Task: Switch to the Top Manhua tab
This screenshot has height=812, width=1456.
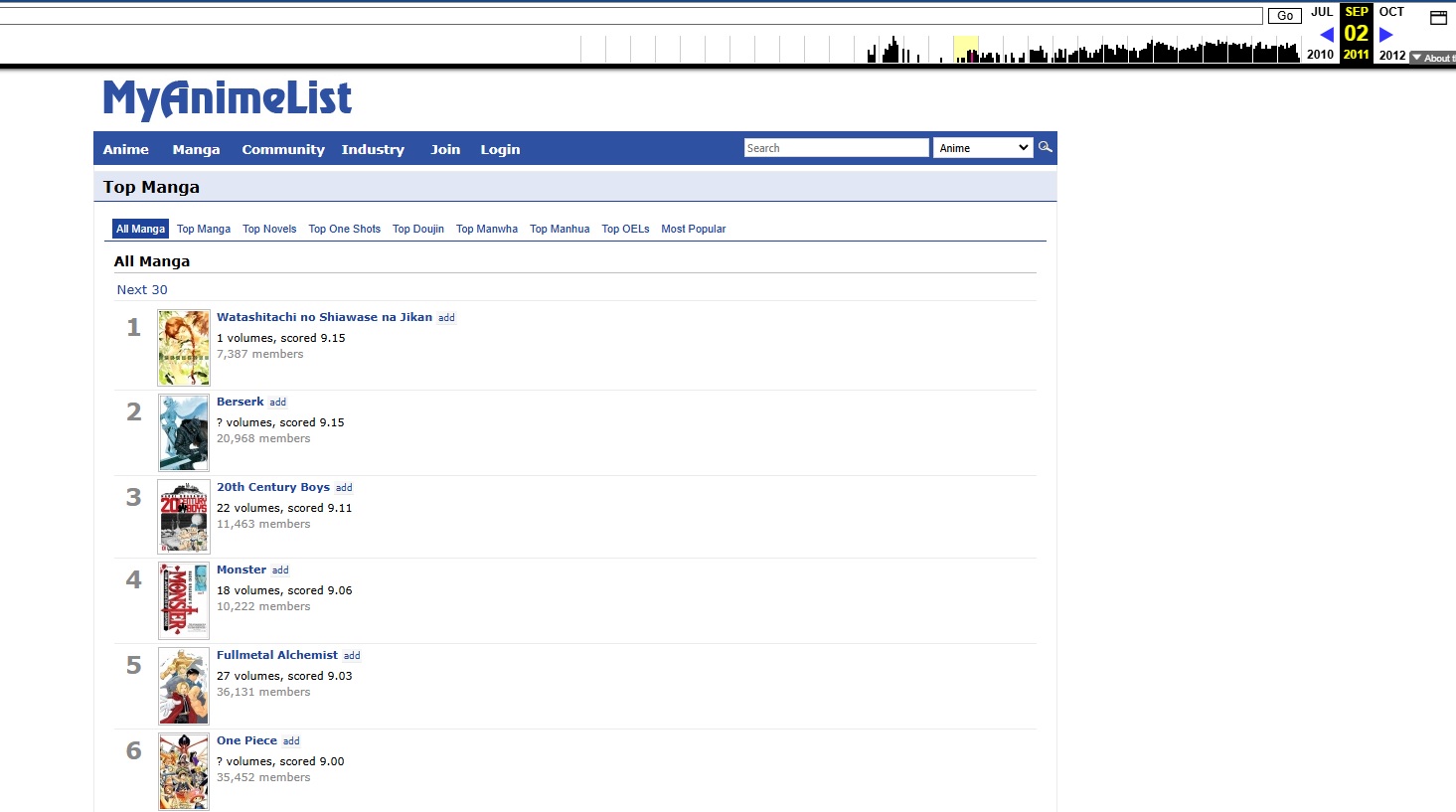Action: pyautogui.click(x=560, y=229)
